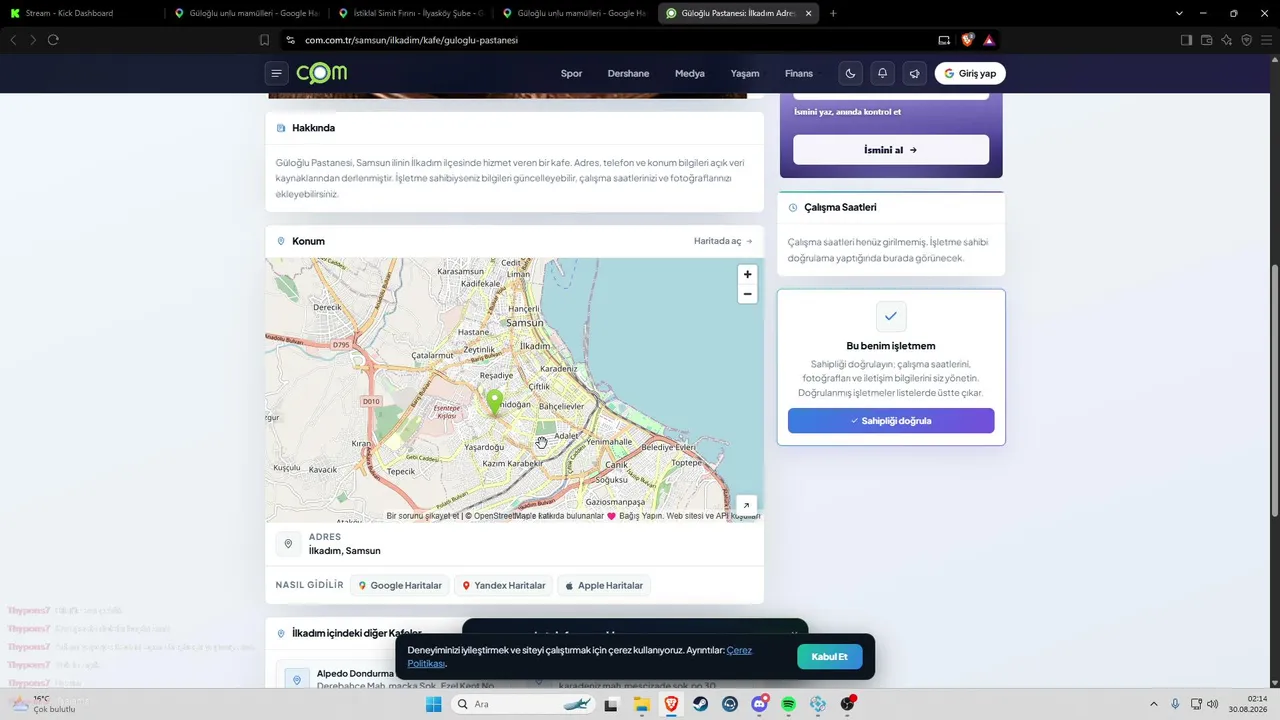Open the volume control in system tray

coord(1212,704)
